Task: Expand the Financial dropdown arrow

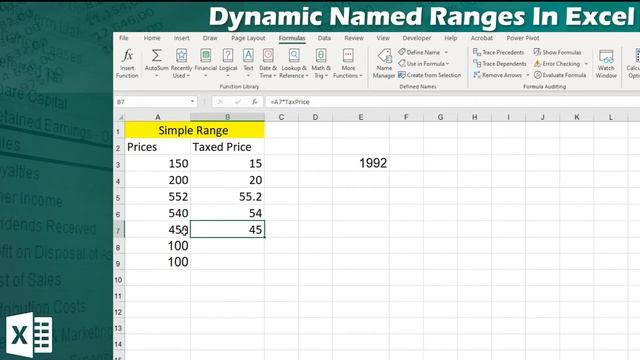Action: tap(206, 76)
